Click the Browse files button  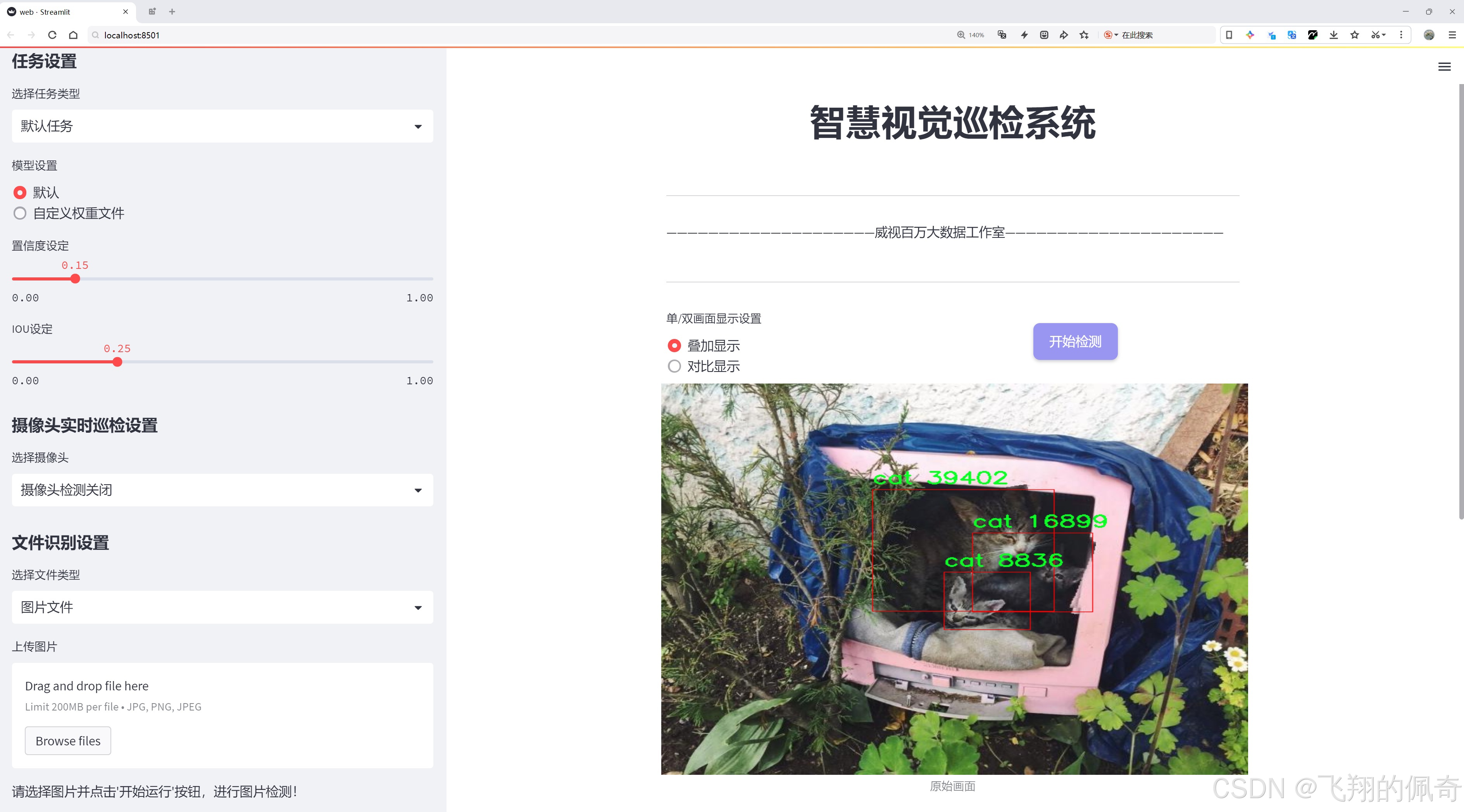67,740
